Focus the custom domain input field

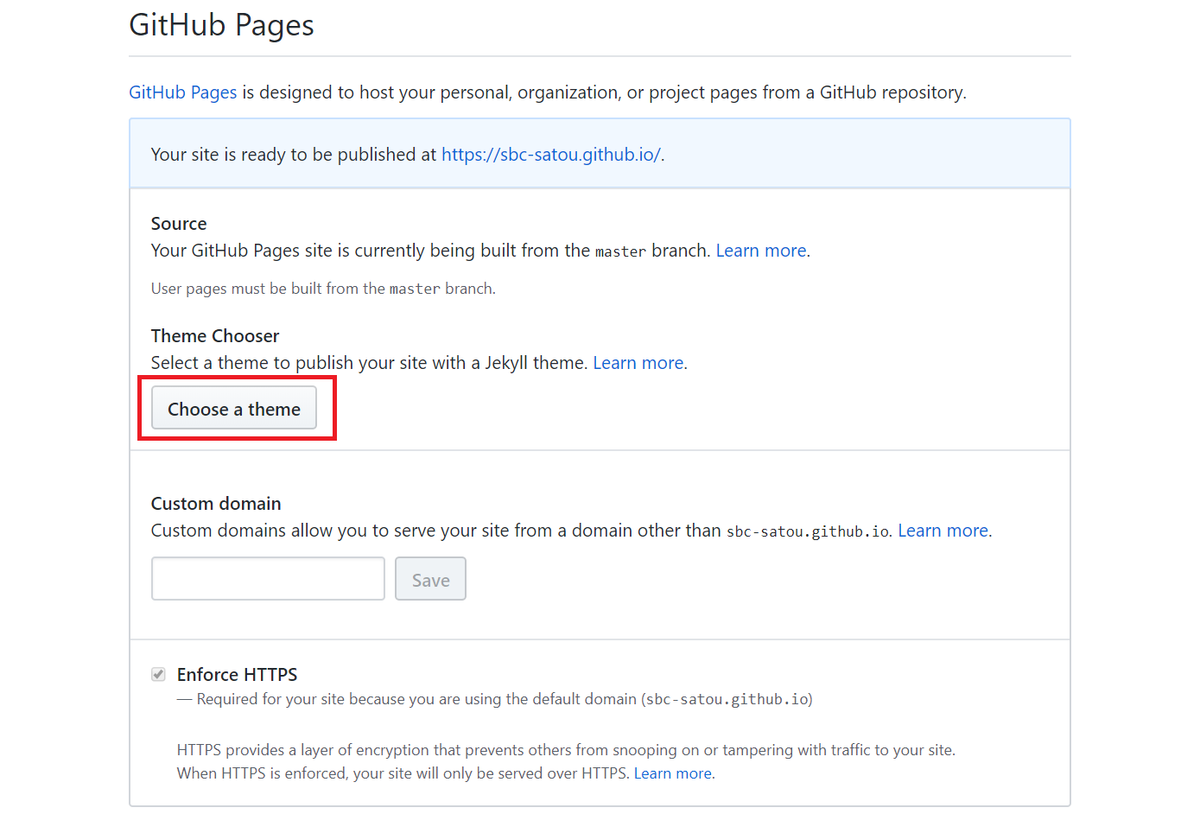pyautogui.click(x=268, y=579)
